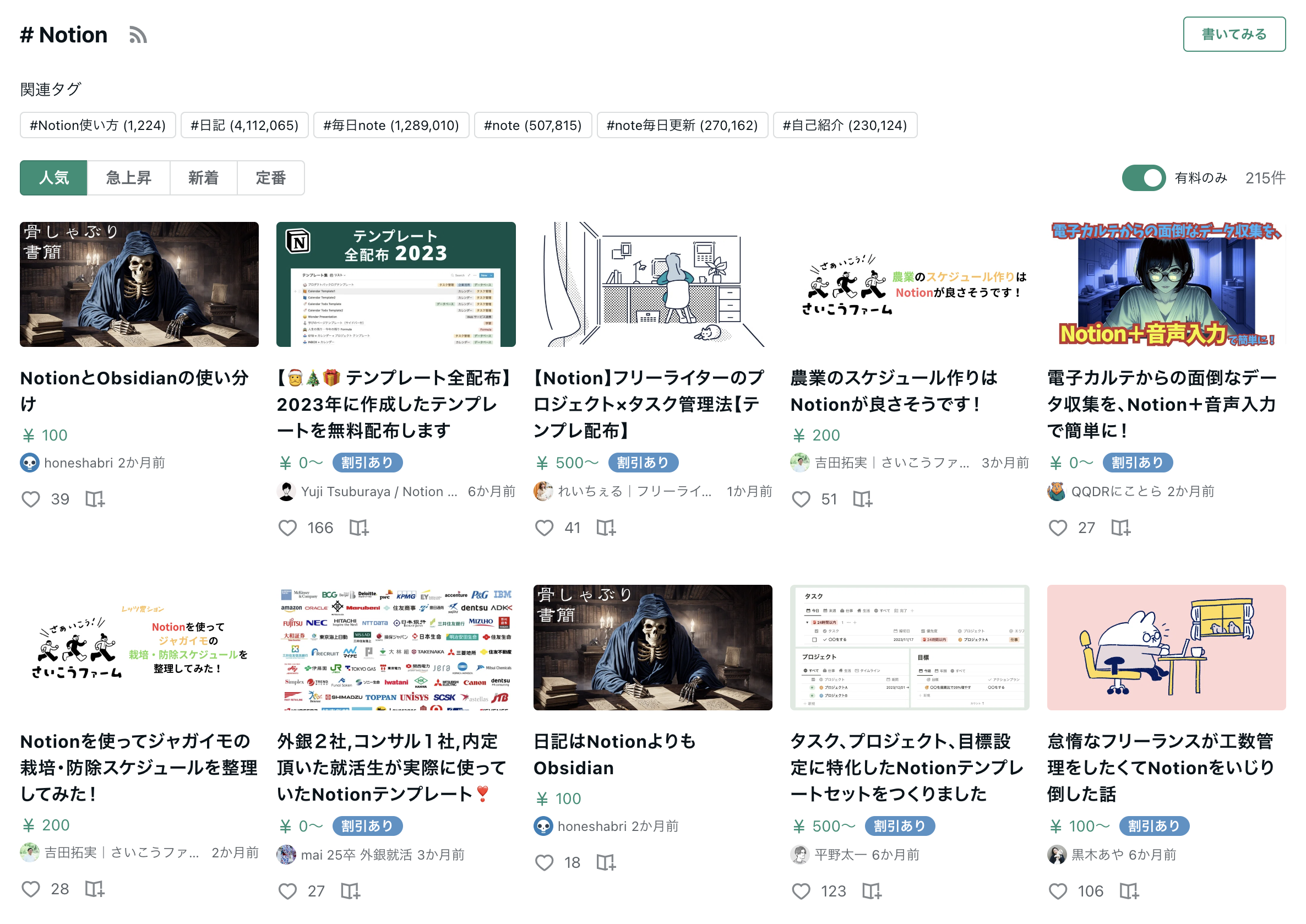
Task: Open author れいちぇる｜フリーライ… profile
Action: (635, 491)
